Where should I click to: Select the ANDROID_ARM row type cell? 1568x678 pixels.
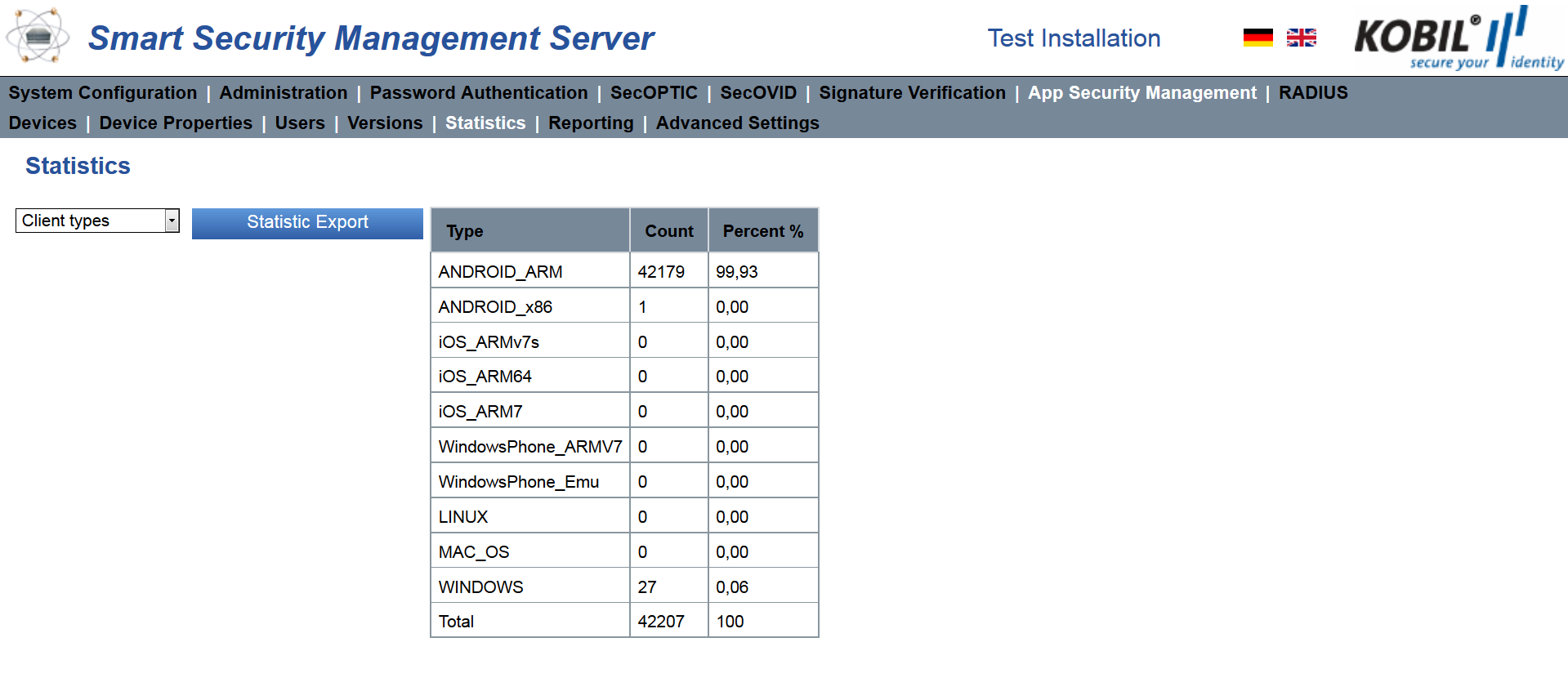pos(530,271)
